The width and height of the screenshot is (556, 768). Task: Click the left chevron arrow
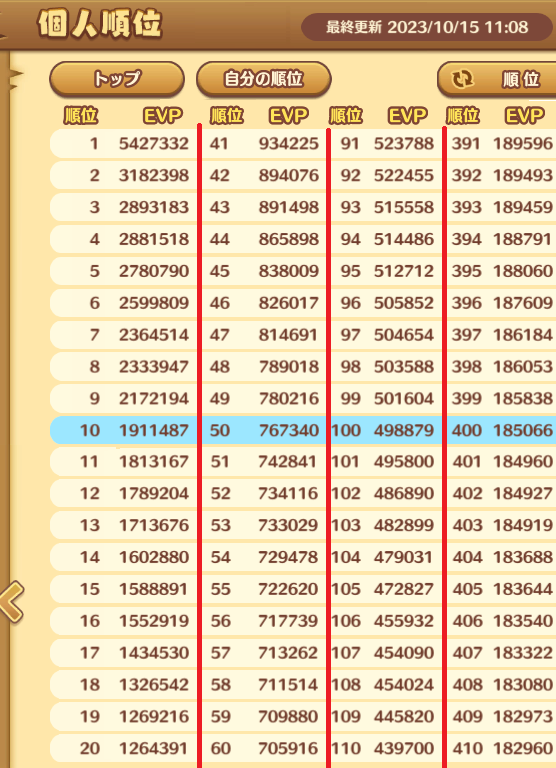click(x=12, y=602)
